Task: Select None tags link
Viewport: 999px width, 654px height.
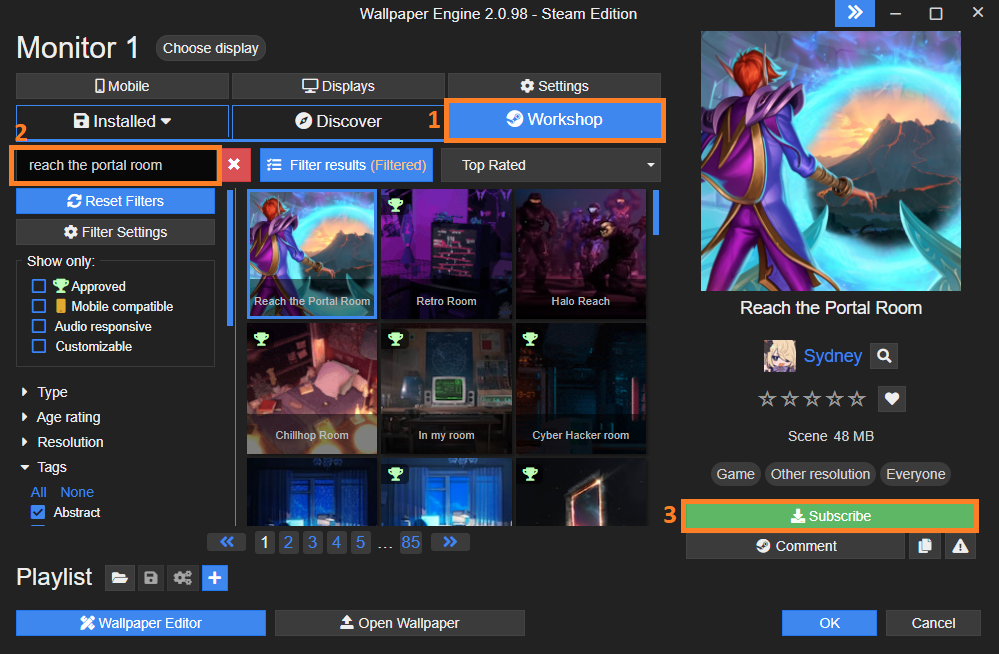Action: coord(77,492)
